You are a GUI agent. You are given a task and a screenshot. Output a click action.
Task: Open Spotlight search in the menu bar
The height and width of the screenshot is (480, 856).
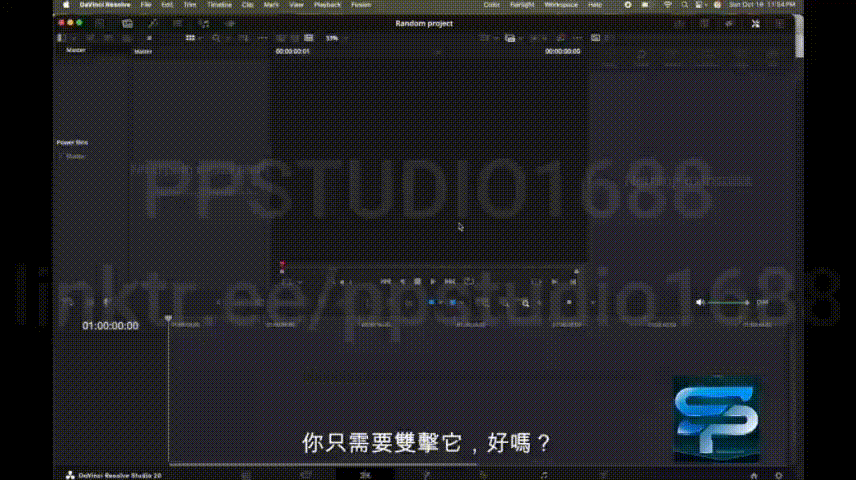[x=685, y=4]
